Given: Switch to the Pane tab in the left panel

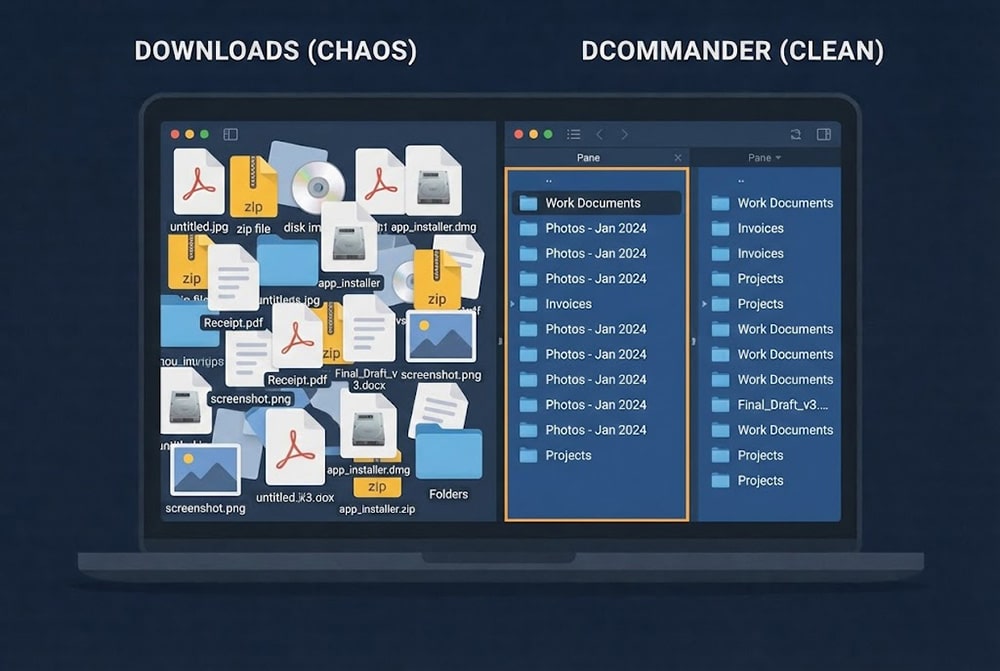Looking at the screenshot, I should point(588,157).
